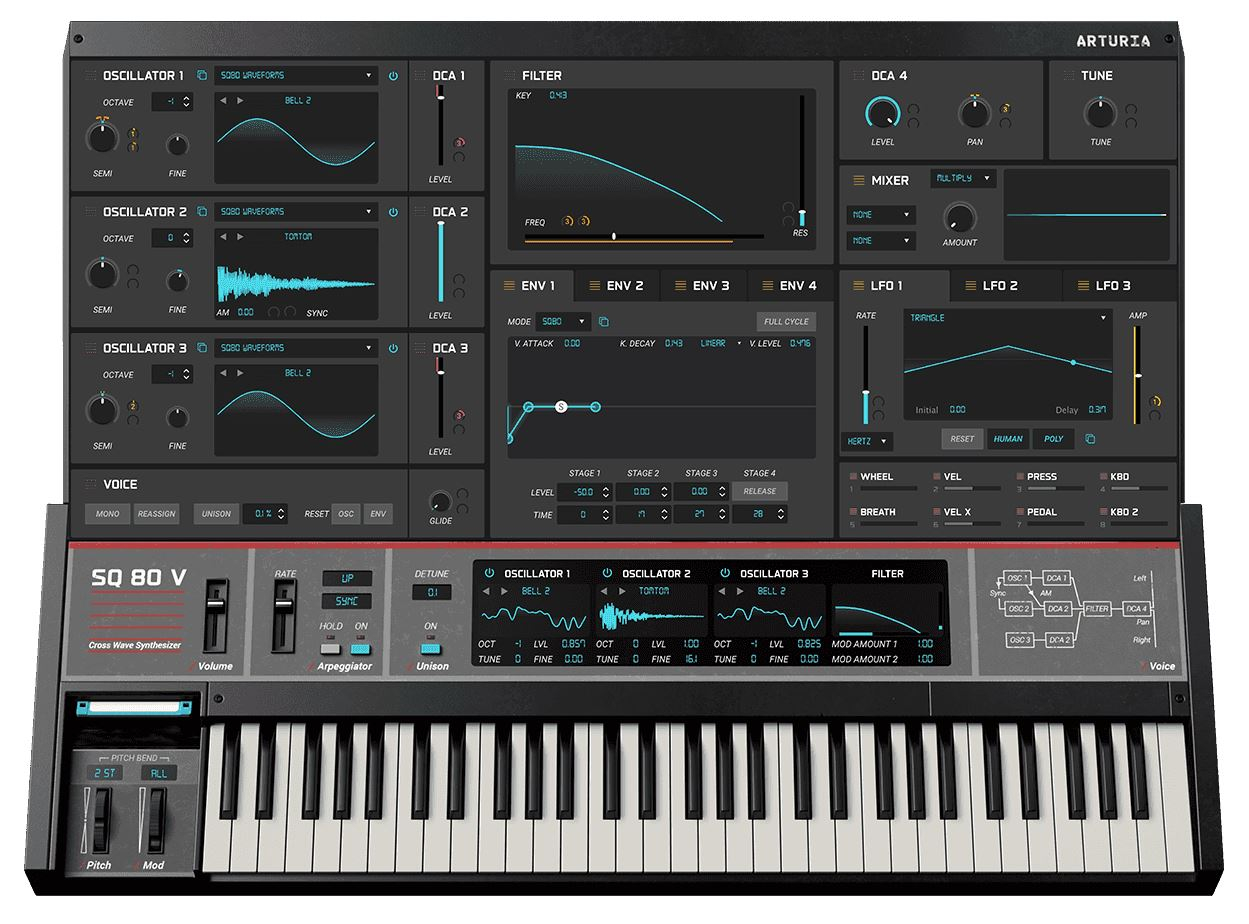Select next waveform arrow in Oscillator 1
1249x924 pixels.
tap(240, 101)
